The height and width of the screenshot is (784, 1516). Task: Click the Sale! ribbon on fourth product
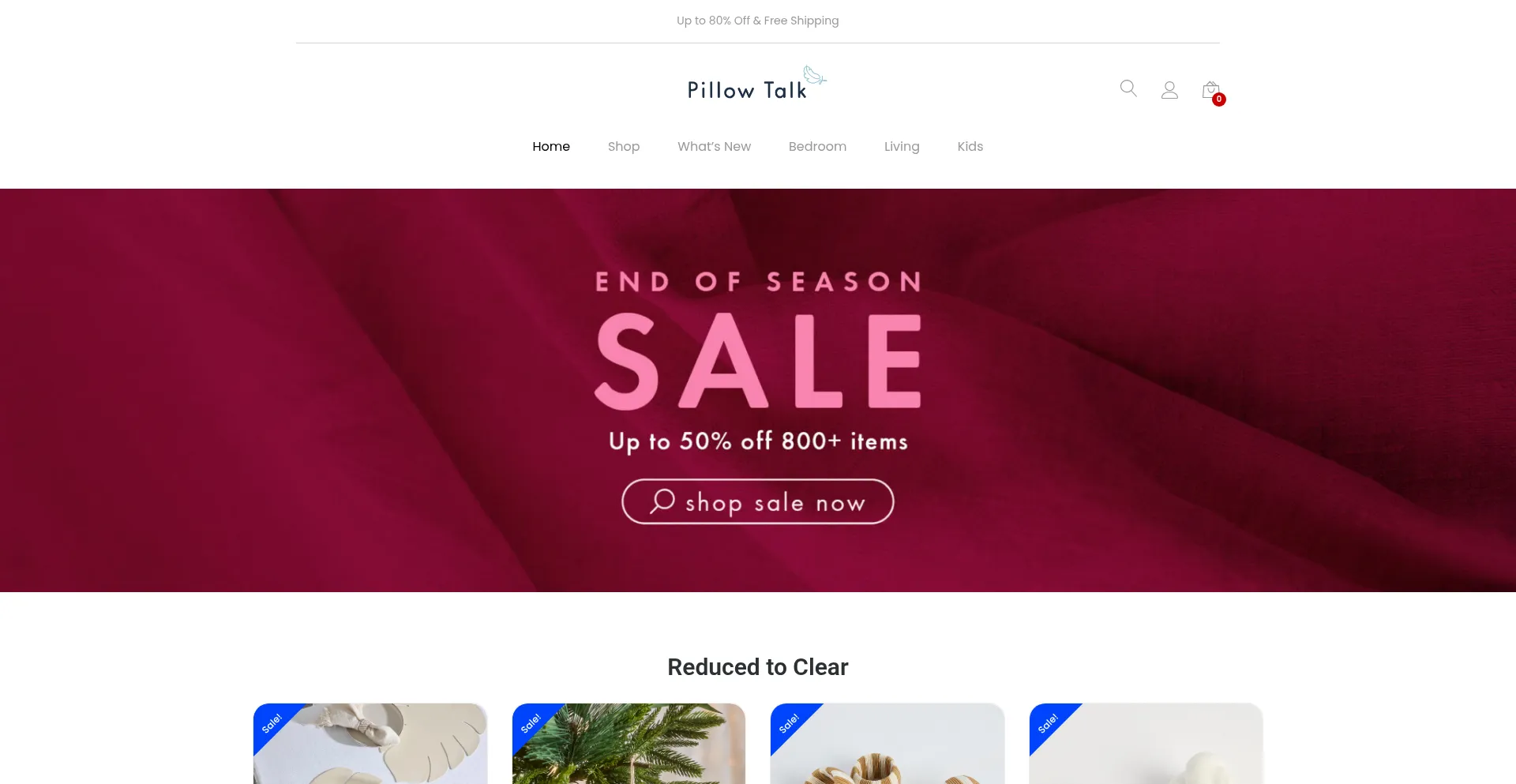point(1048,723)
